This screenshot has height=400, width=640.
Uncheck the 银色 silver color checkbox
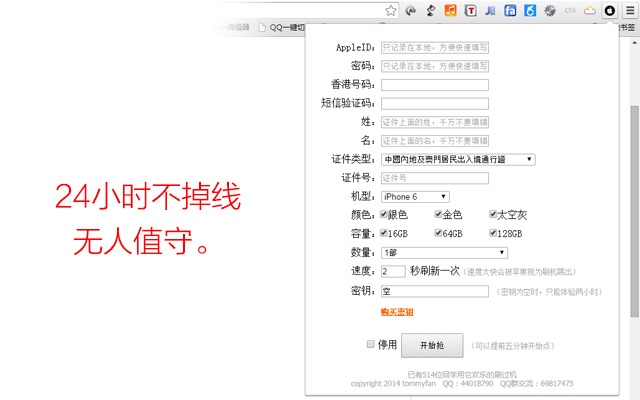384,214
